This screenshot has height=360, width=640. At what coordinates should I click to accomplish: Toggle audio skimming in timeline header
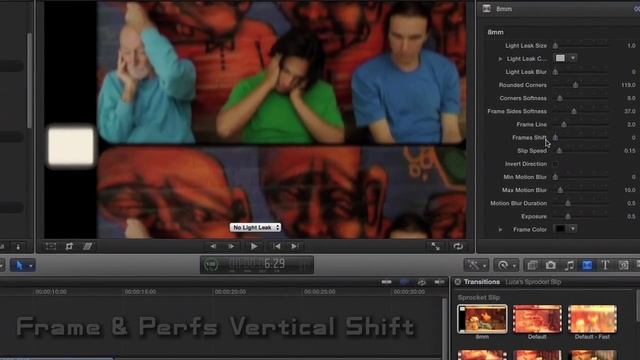pyautogui.click(x=404, y=282)
